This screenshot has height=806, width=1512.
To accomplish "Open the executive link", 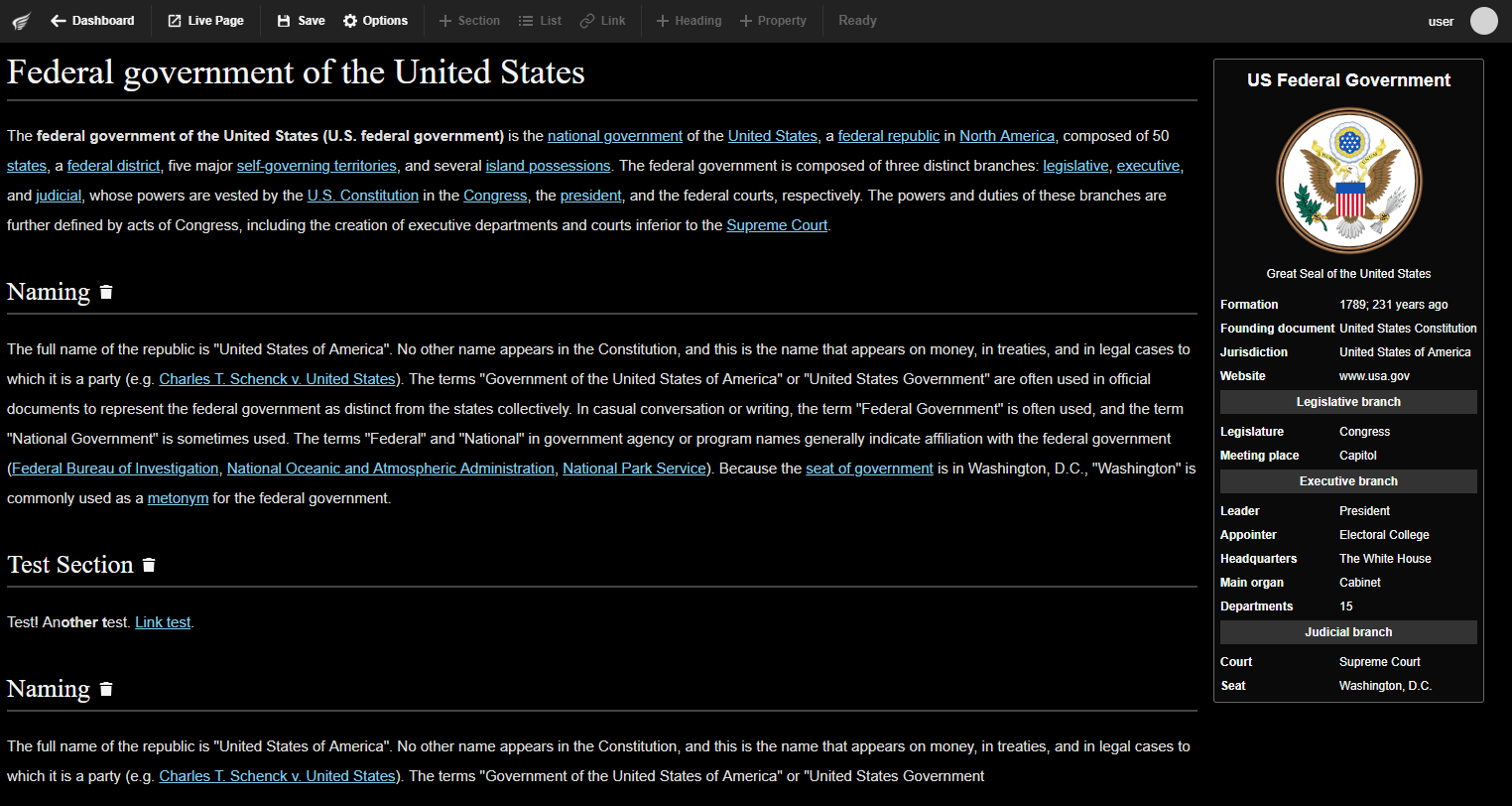I will (1148, 166).
